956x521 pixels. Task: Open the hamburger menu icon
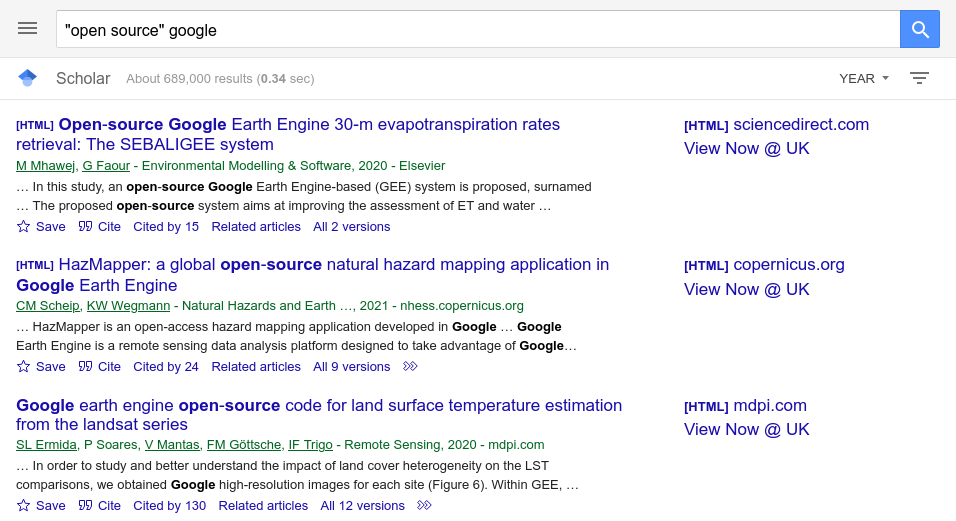click(27, 29)
